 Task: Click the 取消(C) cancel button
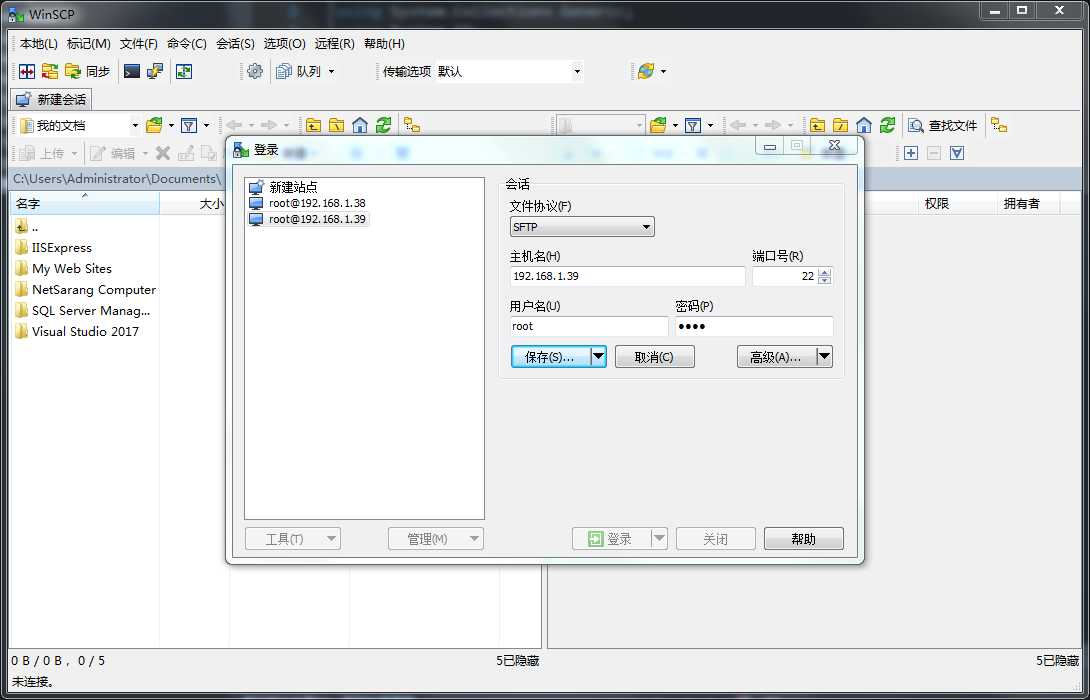point(654,357)
